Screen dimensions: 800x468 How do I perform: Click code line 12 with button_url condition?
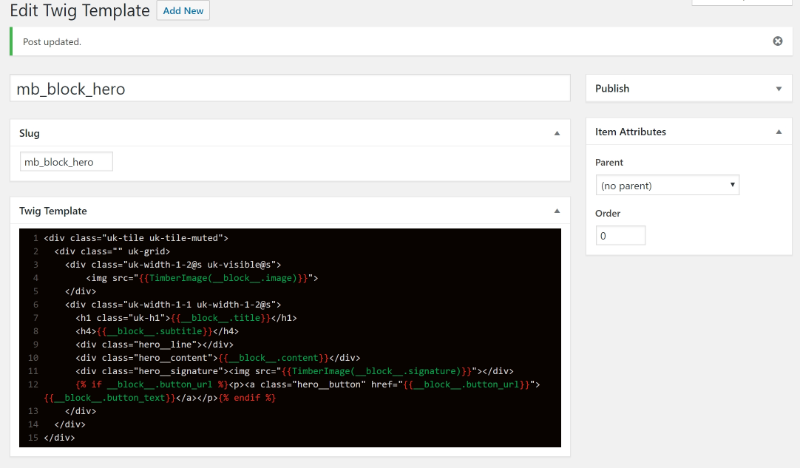[x=308, y=384]
